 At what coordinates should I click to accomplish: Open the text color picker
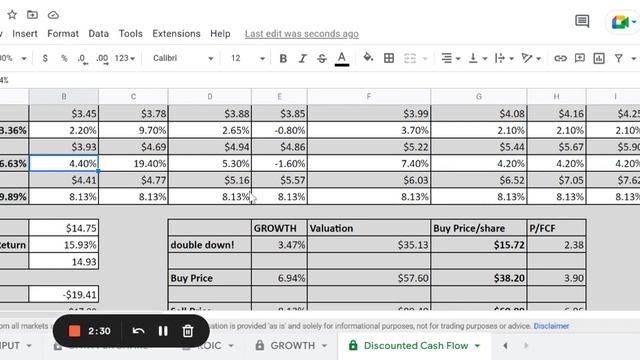coord(342,58)
